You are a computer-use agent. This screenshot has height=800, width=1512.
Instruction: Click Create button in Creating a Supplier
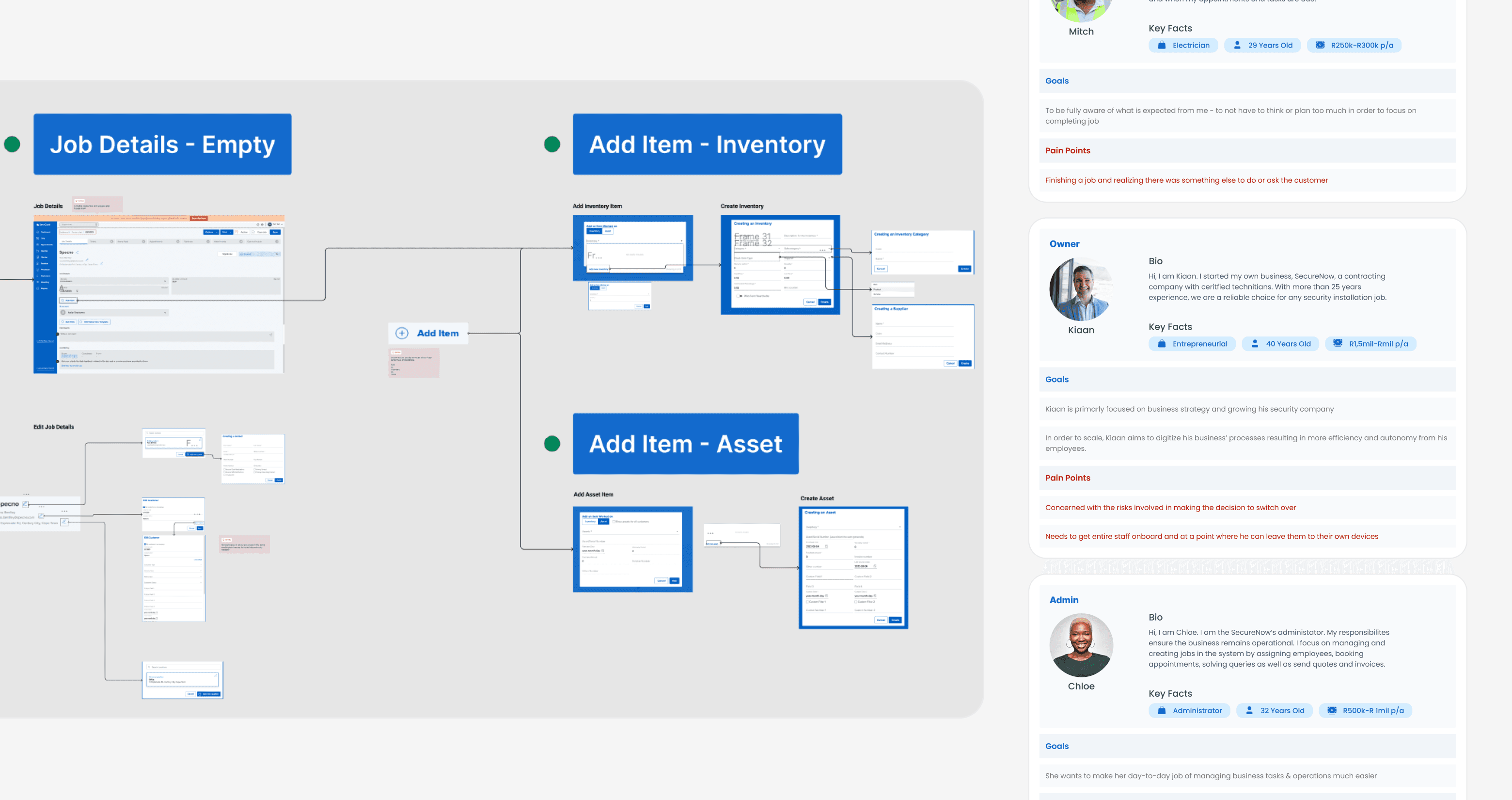pyautogui.click(x=964, y=364)
